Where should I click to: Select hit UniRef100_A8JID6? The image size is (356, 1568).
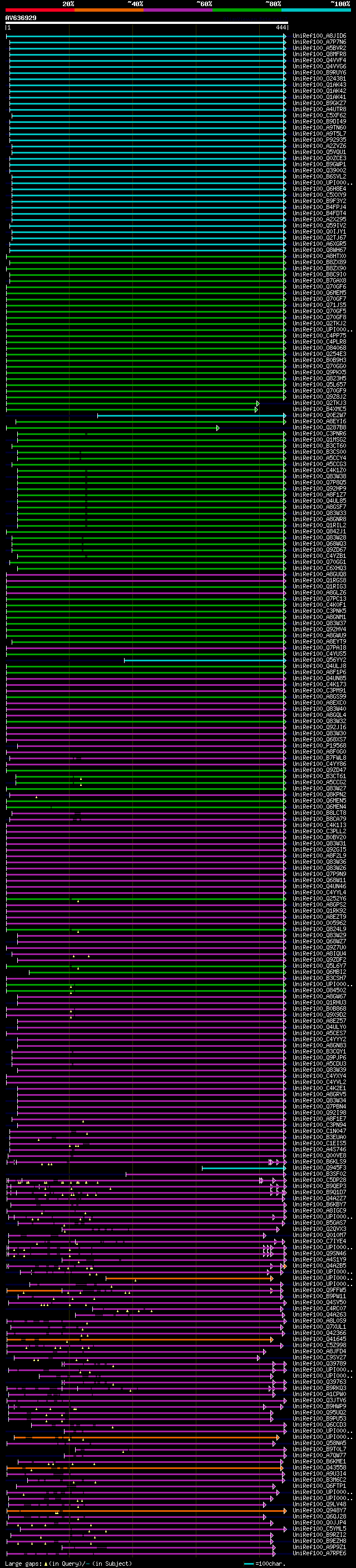click(x=319, y=36)
